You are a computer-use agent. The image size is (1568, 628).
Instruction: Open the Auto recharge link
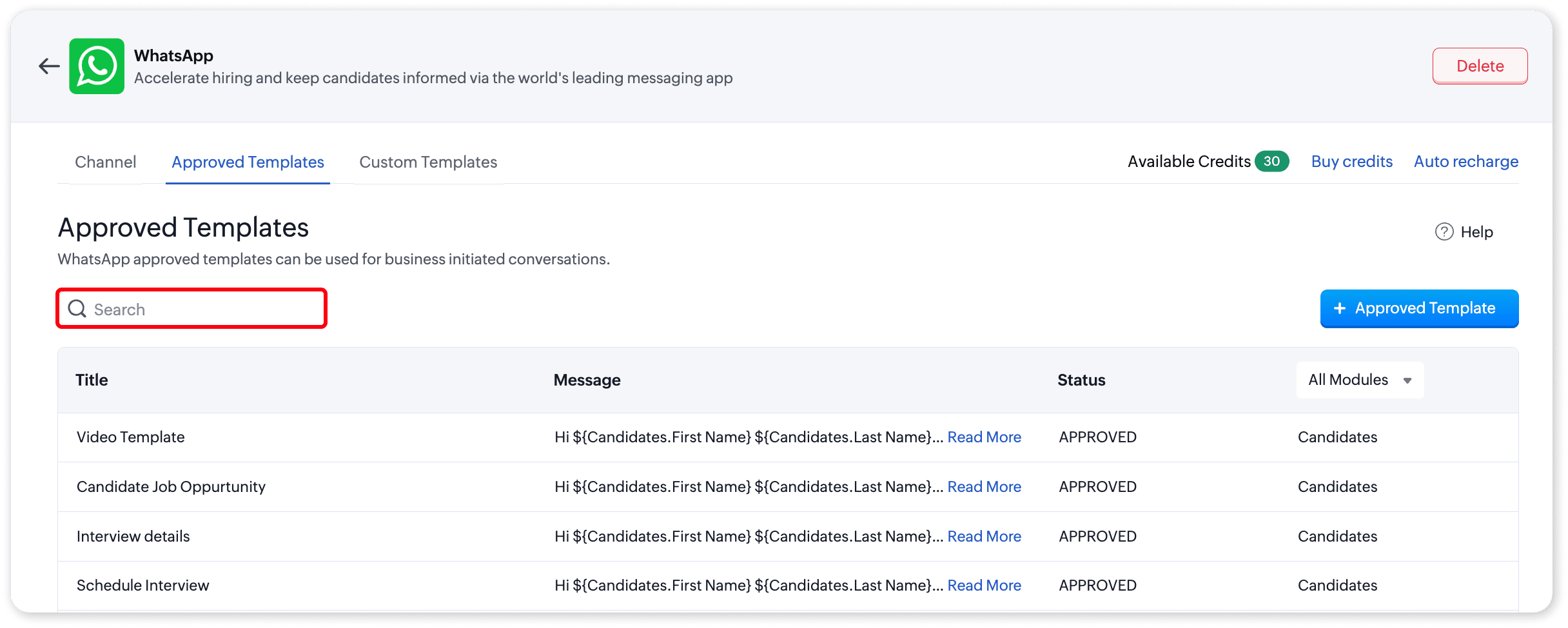click(x=1465, y=161)
